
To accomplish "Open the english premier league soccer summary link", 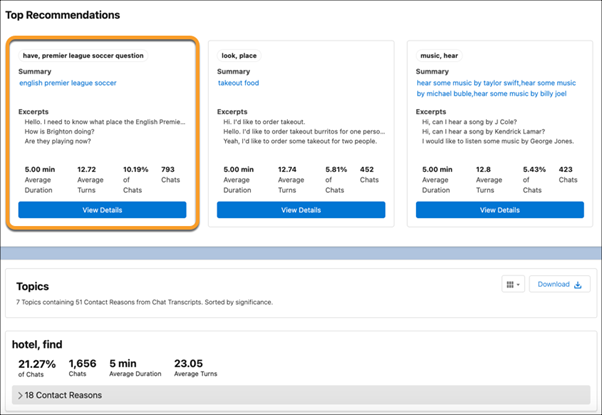I will click(x=68, y=83).
